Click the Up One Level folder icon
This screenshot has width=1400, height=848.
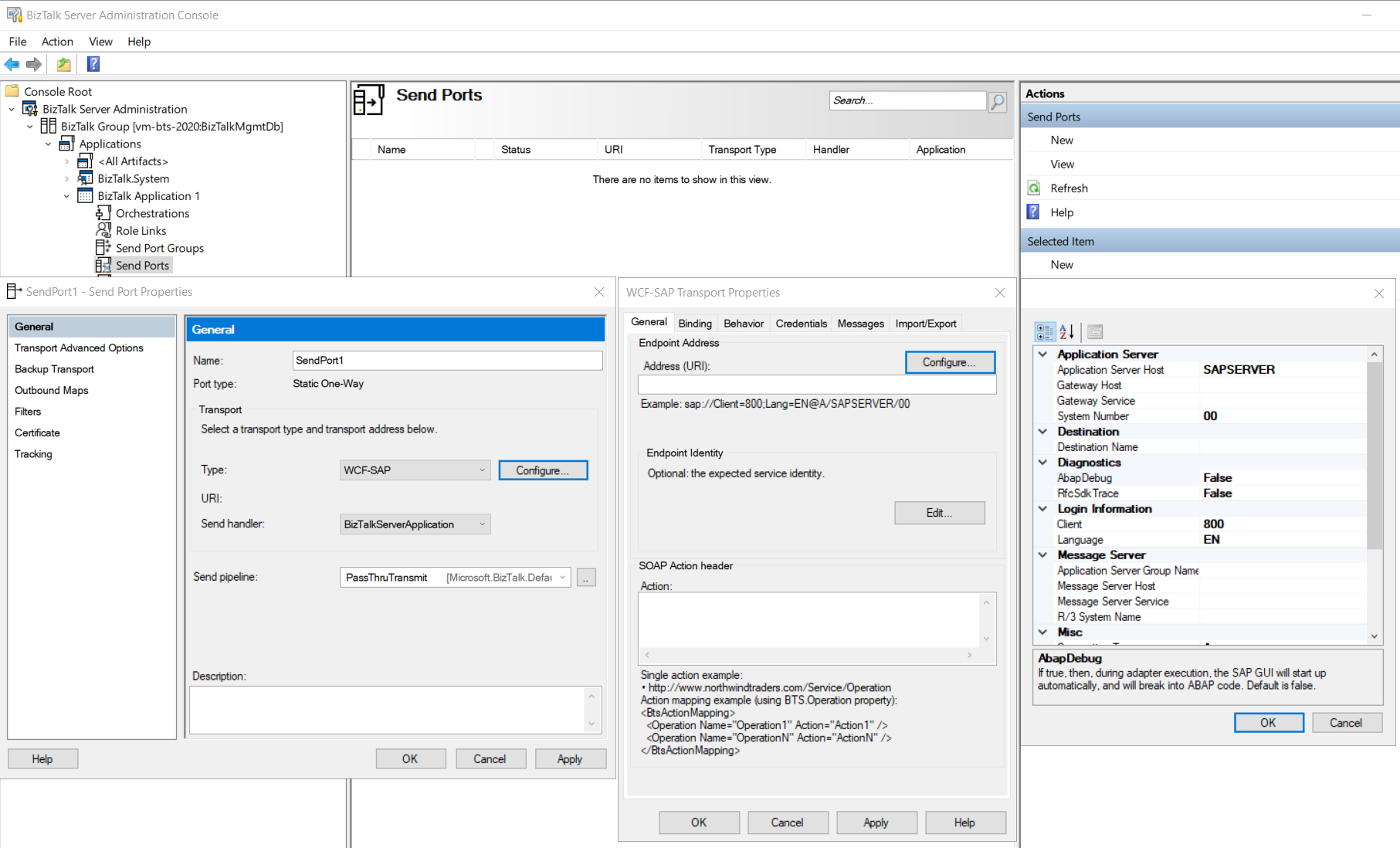coord(63,64)
